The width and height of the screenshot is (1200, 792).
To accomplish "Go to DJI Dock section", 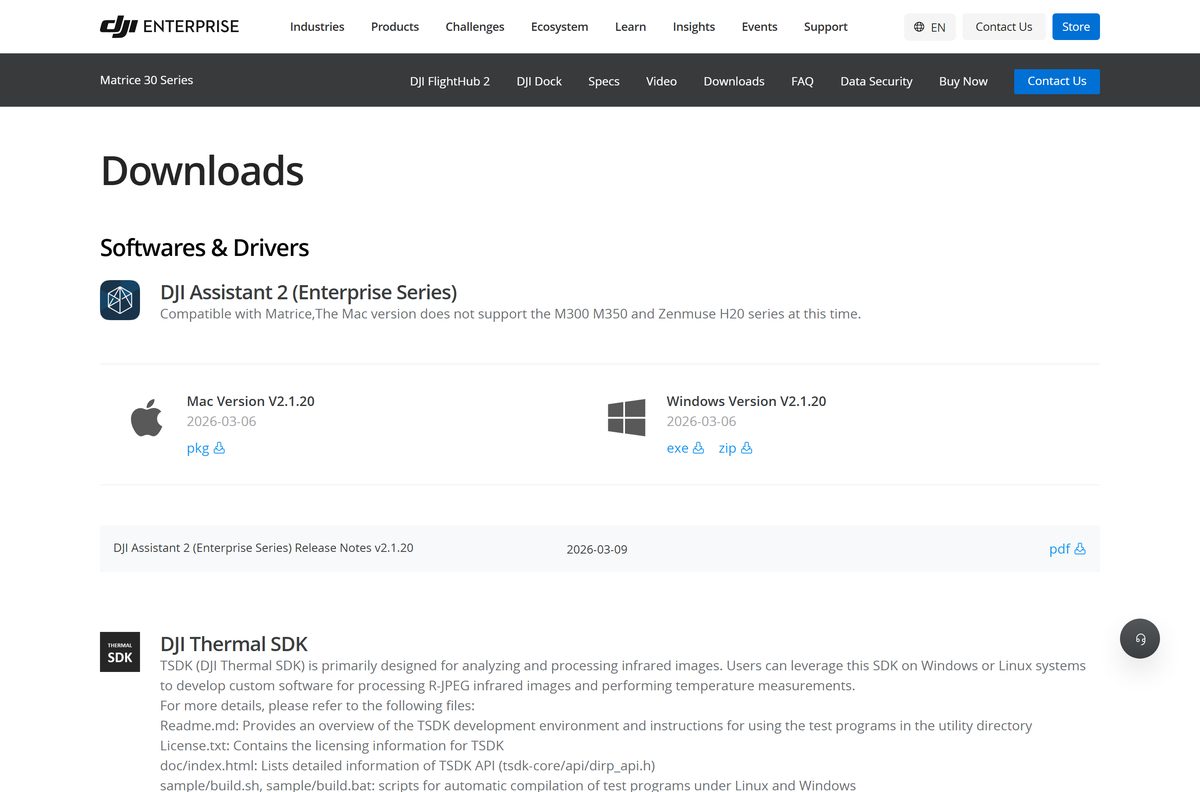I will 539,81.
